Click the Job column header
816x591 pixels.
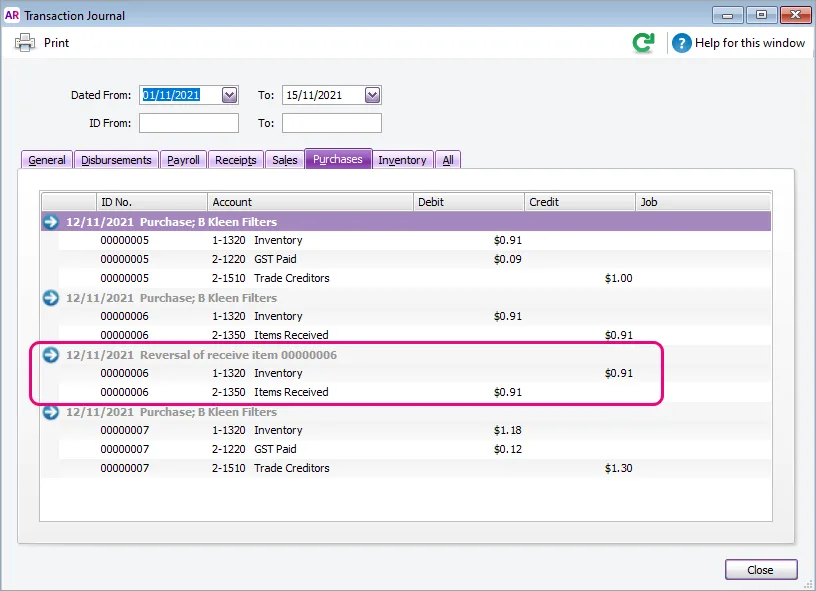(x=703, y=202)
